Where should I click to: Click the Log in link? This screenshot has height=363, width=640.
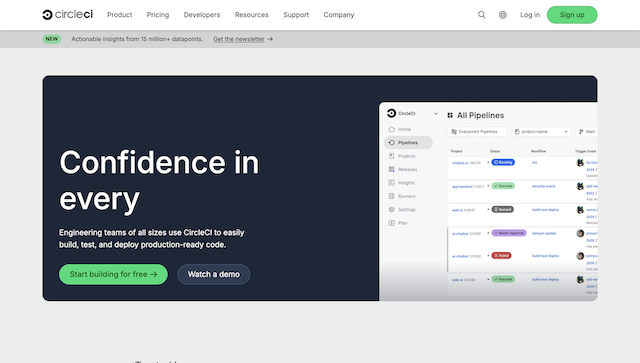pos(530,15)
